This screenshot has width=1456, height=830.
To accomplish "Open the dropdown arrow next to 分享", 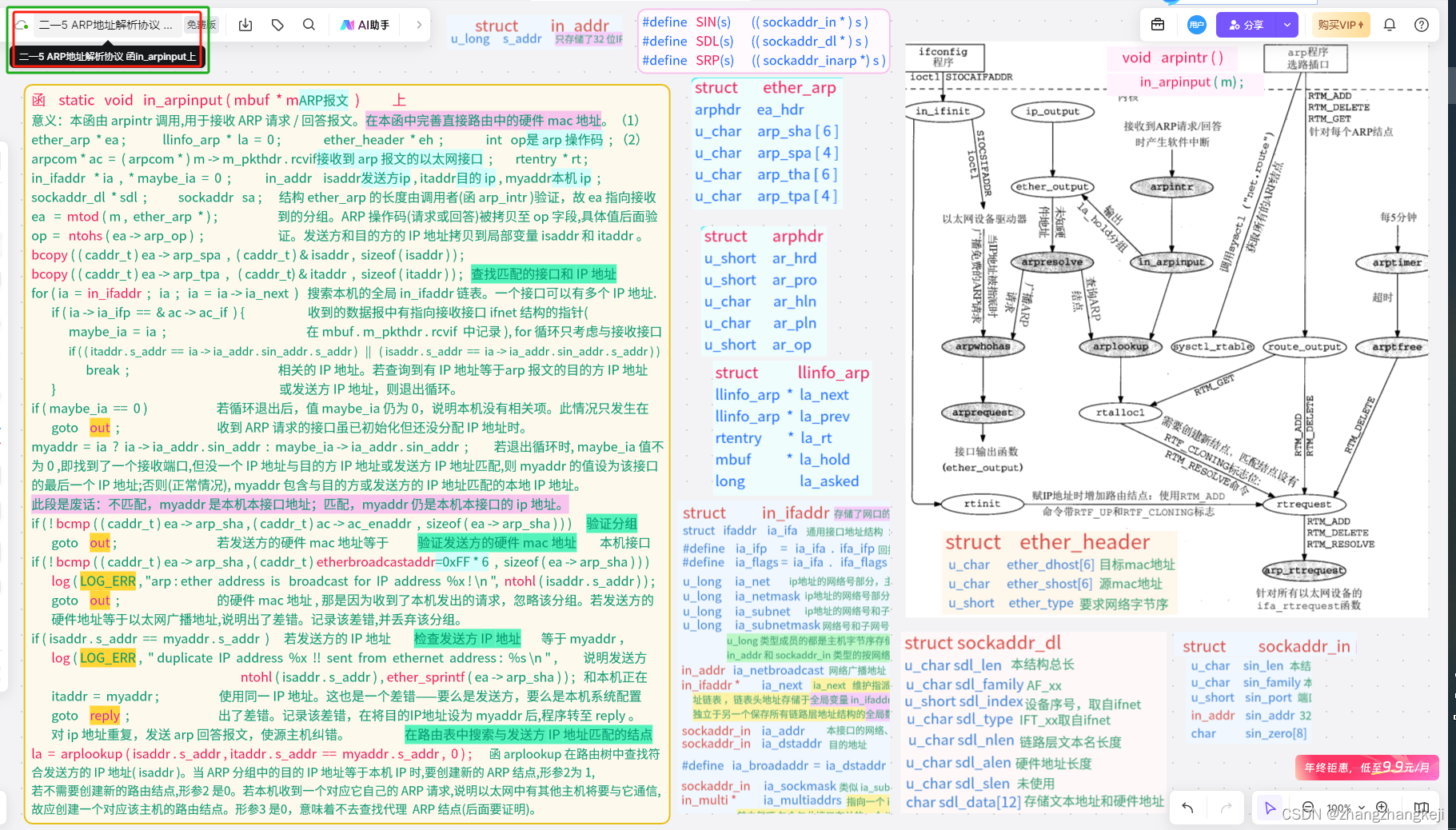I will tap(1287, 25).
